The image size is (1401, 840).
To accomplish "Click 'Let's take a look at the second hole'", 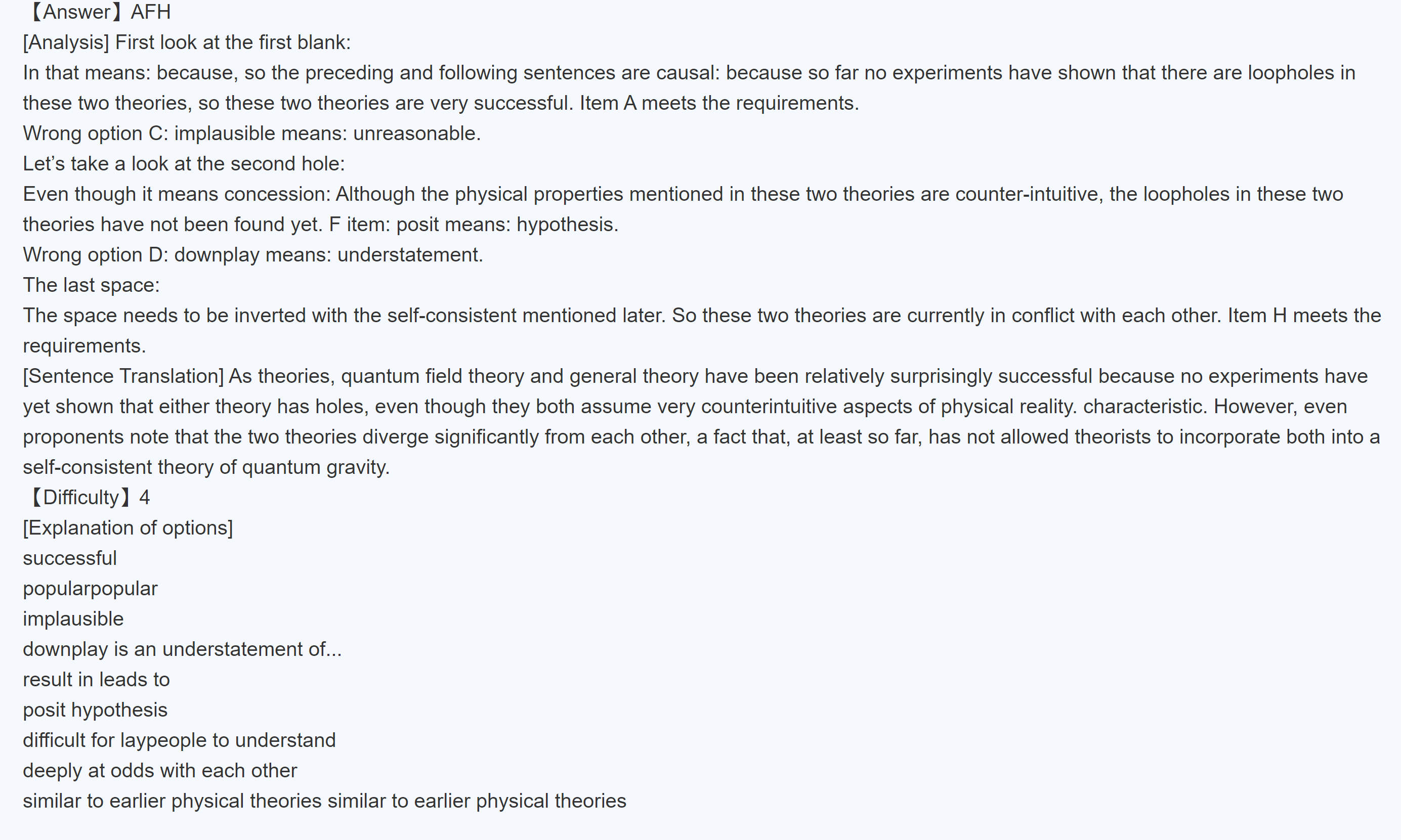I will (184, 164).
